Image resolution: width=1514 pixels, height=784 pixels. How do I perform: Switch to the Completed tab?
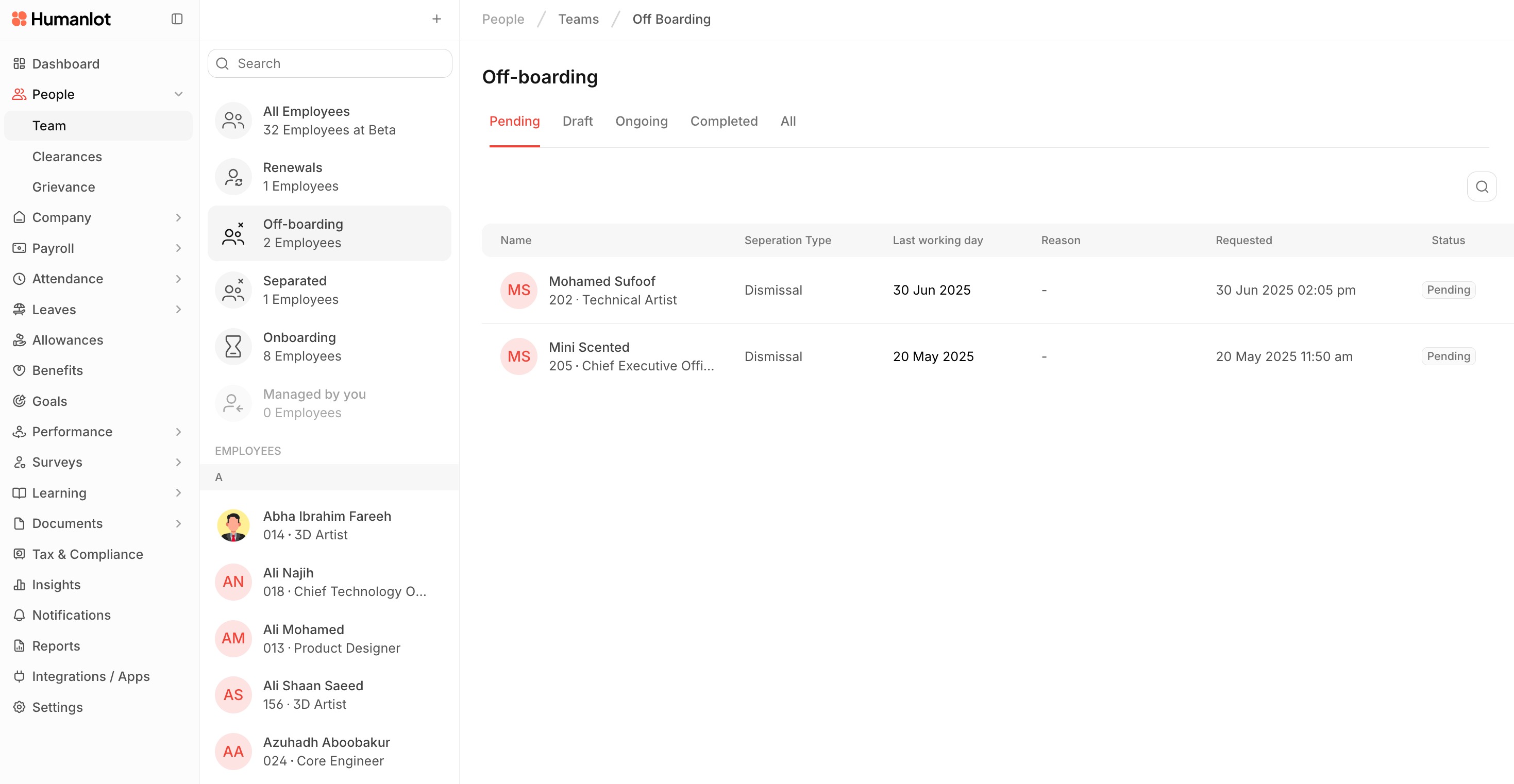pyautogui.click(x=724, y=121)
